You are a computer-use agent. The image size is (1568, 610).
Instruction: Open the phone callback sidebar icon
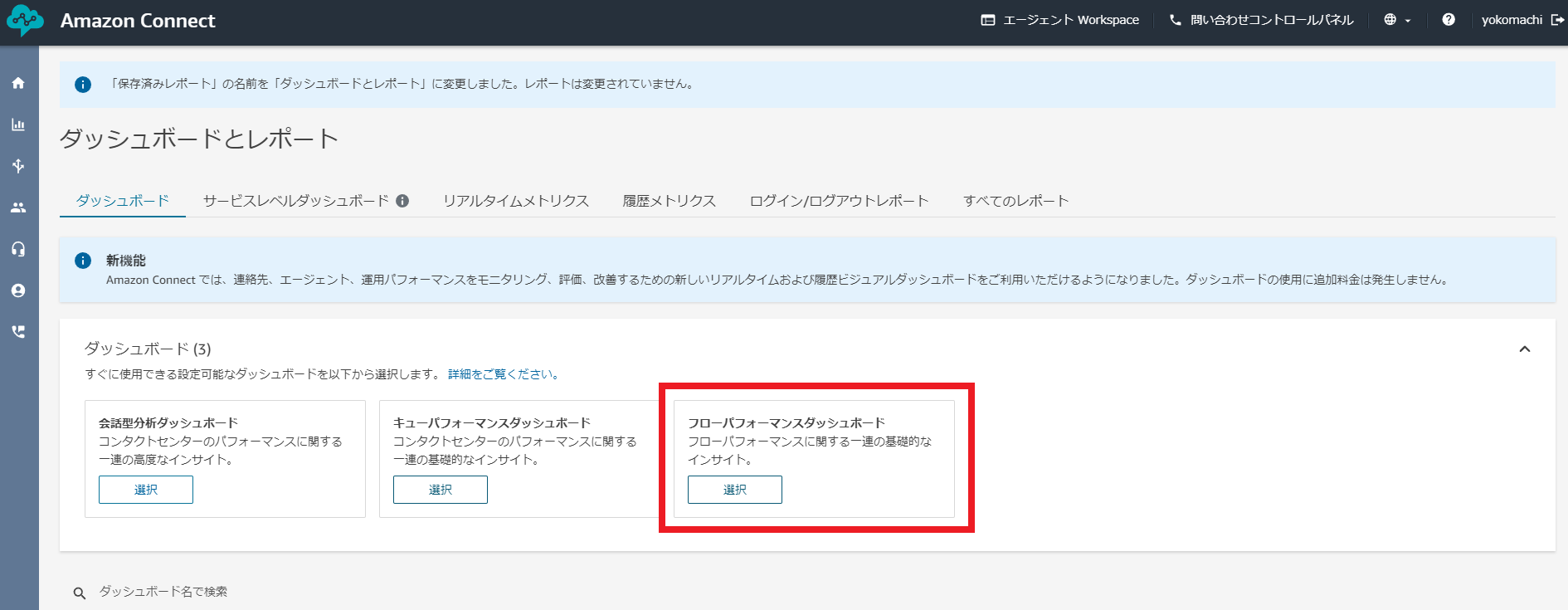tap(18, 332)
